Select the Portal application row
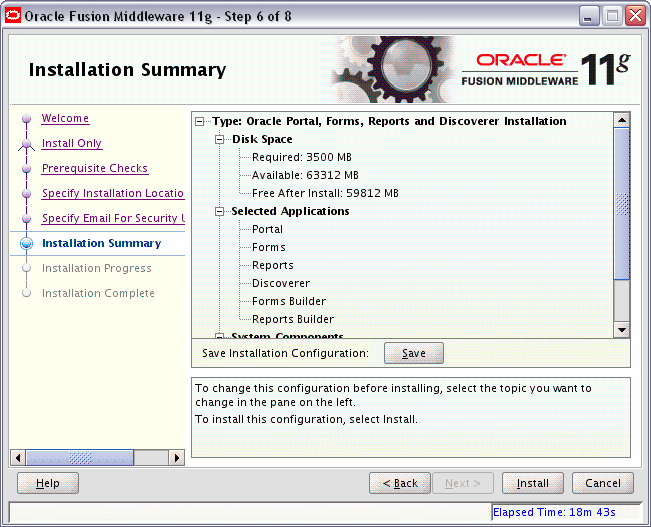 tap(267, 229)
